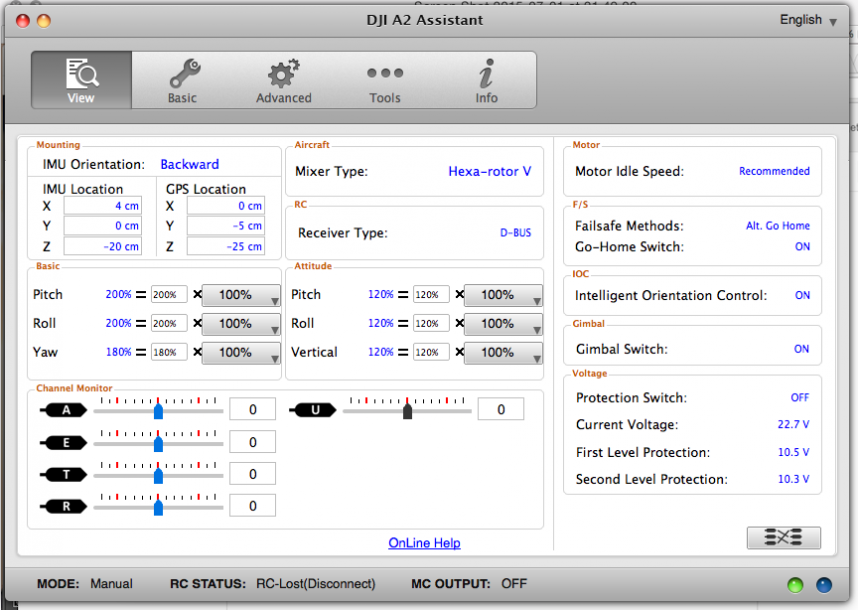Open Attitude Vertical 100% multiplier dropdown

[x=503, y=352]
